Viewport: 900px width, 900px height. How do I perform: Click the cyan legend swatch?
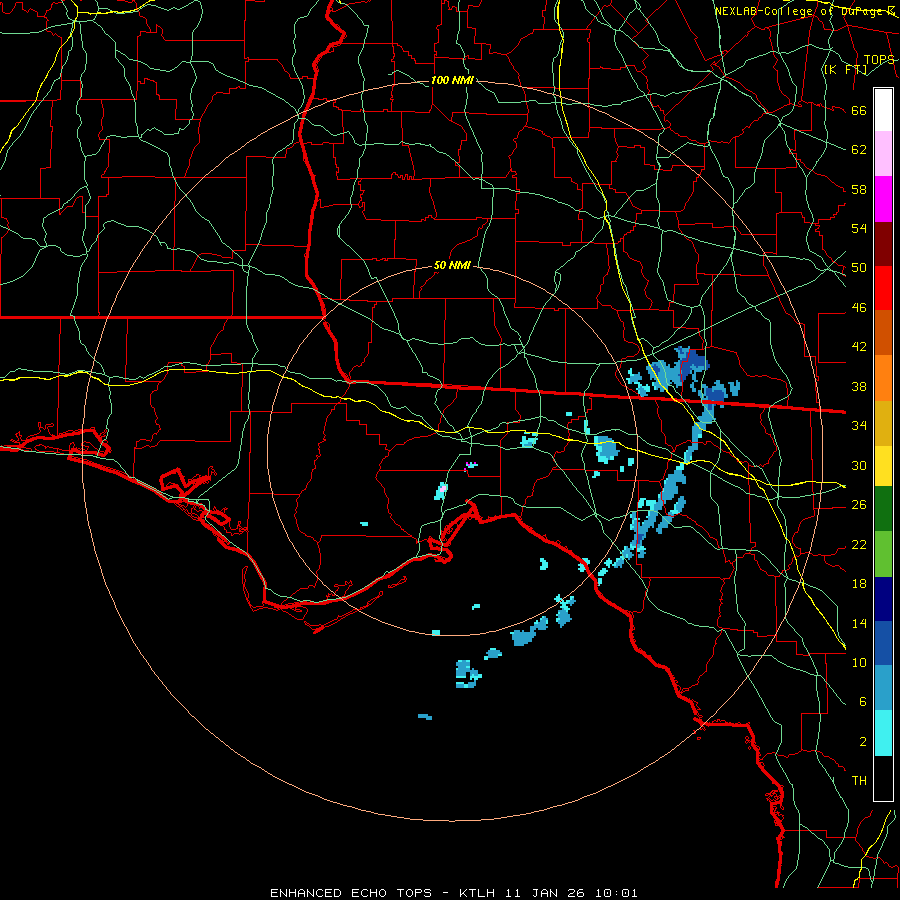click(883, 733)
